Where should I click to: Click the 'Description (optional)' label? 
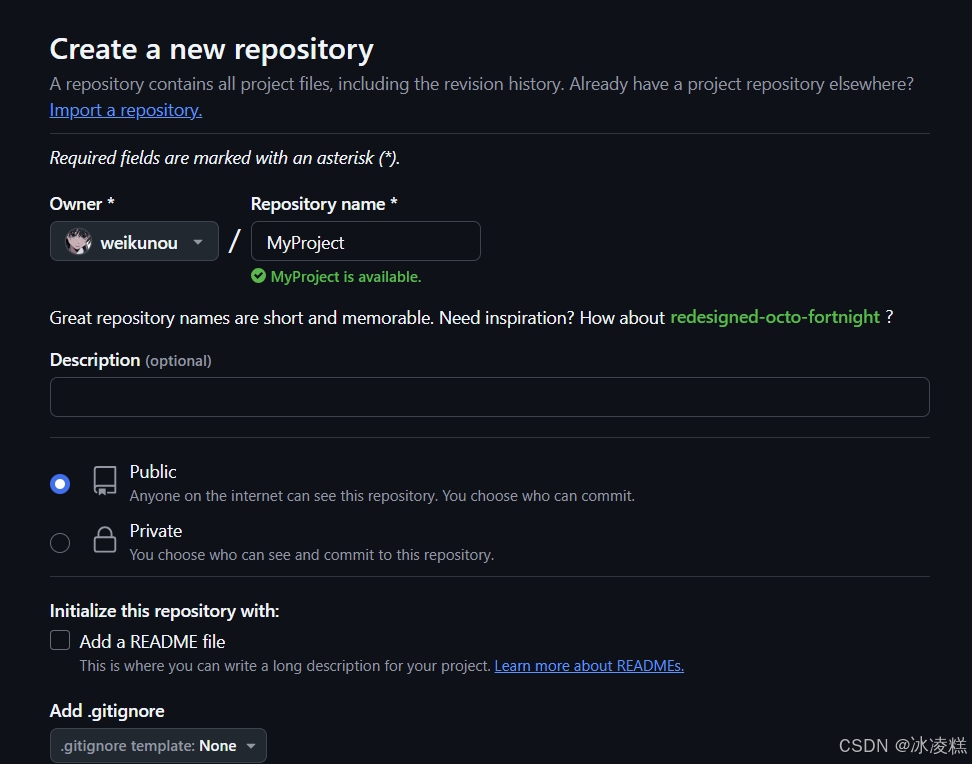click(131, 360)
